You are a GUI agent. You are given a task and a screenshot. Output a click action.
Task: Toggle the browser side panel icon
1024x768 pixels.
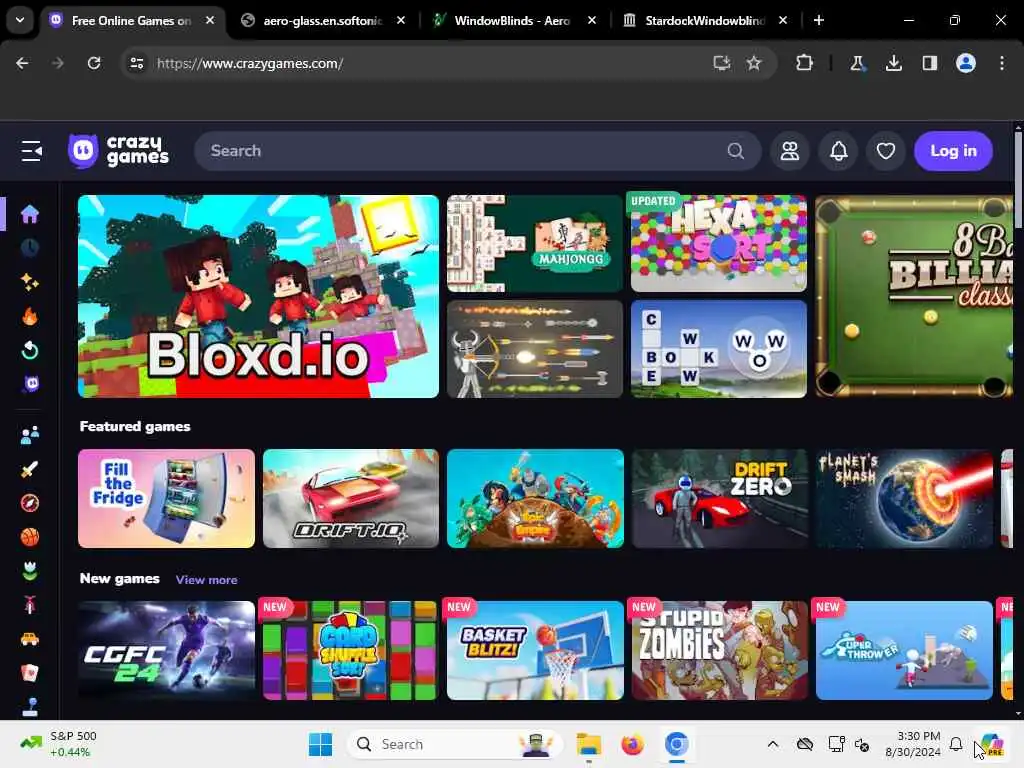929,63
